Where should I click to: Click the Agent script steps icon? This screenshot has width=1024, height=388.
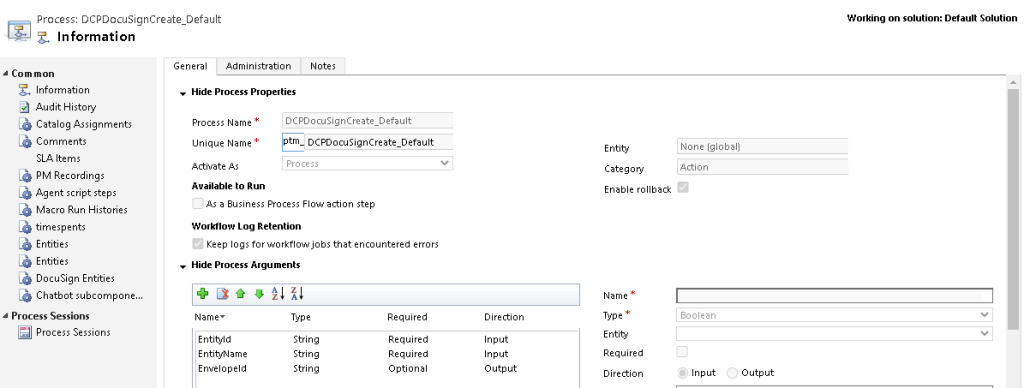click(x=25, y=193)
